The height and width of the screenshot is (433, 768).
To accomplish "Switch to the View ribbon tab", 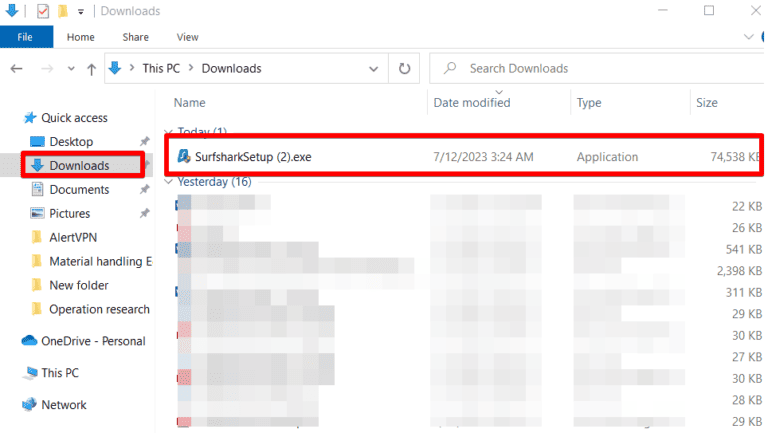I will coord(188,37).
